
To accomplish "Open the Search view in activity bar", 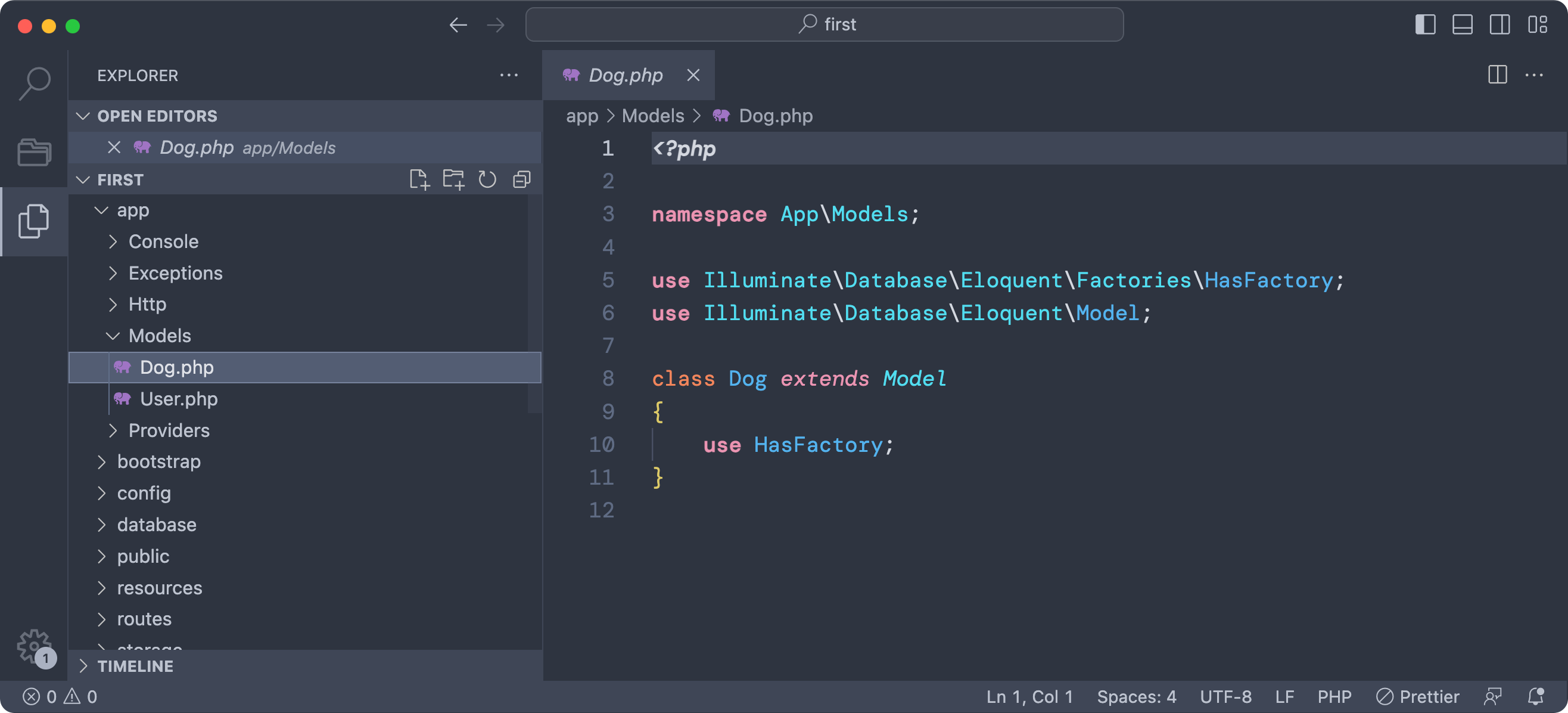I will (34, 82).
